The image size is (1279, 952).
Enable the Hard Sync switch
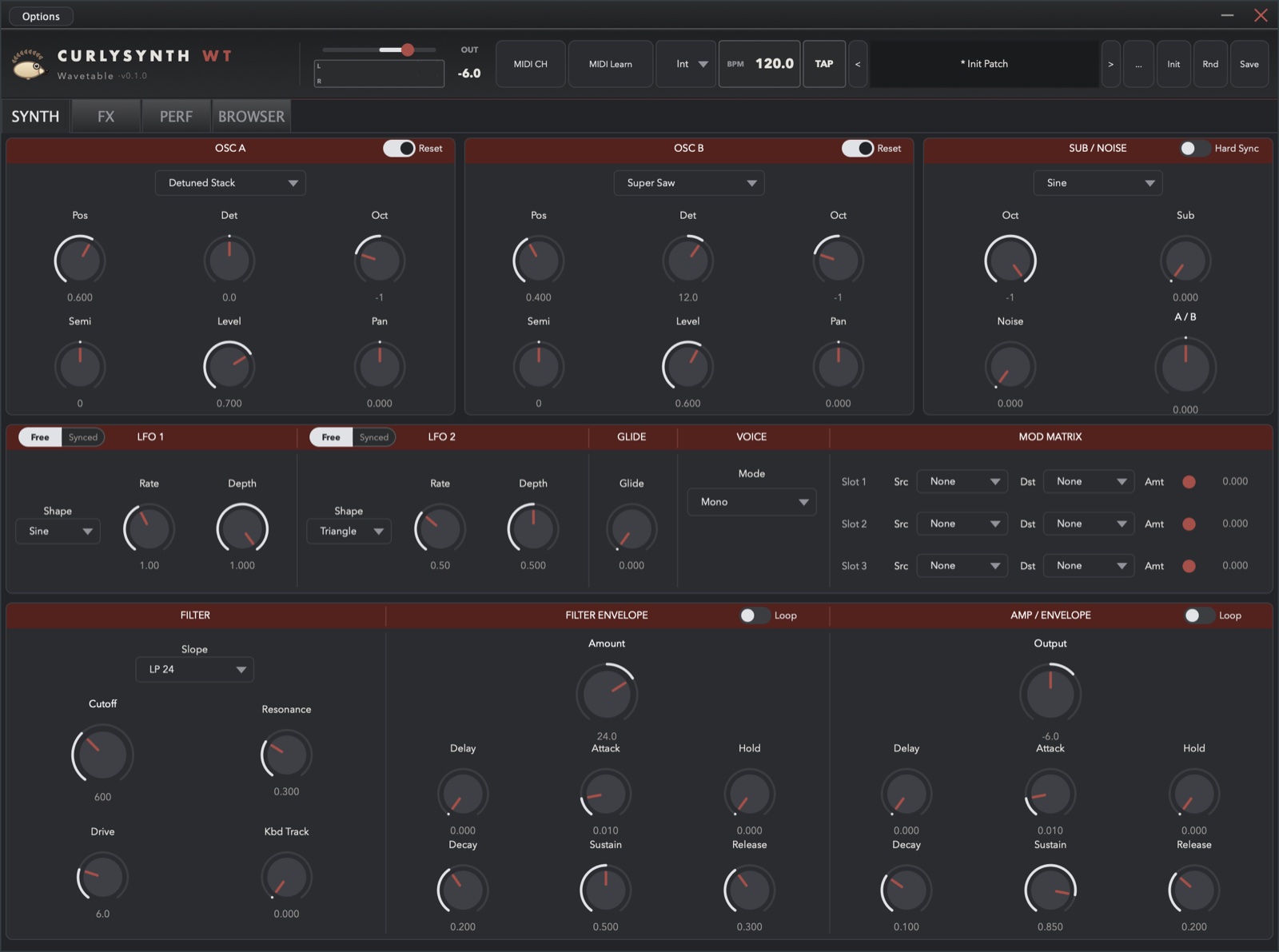1195,149
